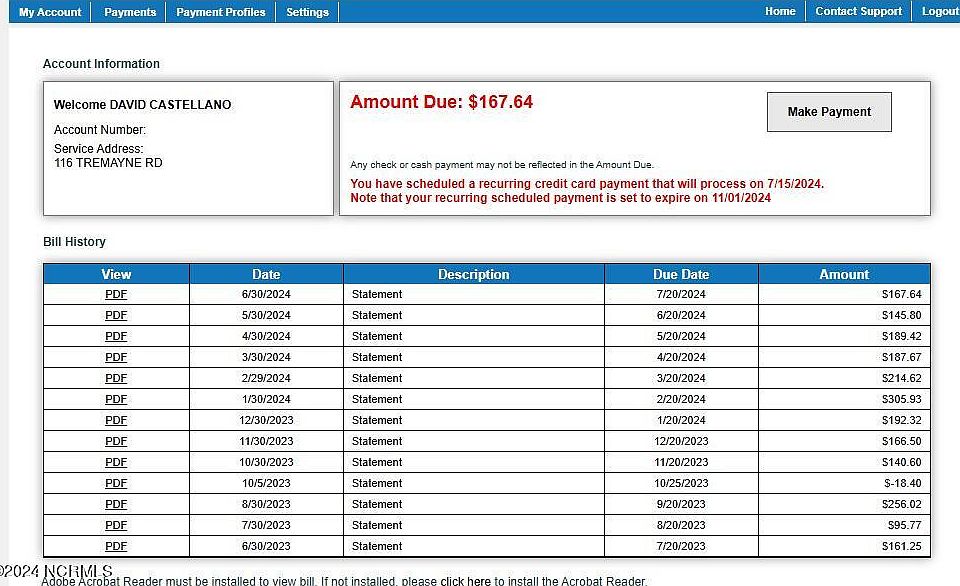Open the 4/30/2024 statement PDF
The image size is (960, 586).
tap(116, 336)
